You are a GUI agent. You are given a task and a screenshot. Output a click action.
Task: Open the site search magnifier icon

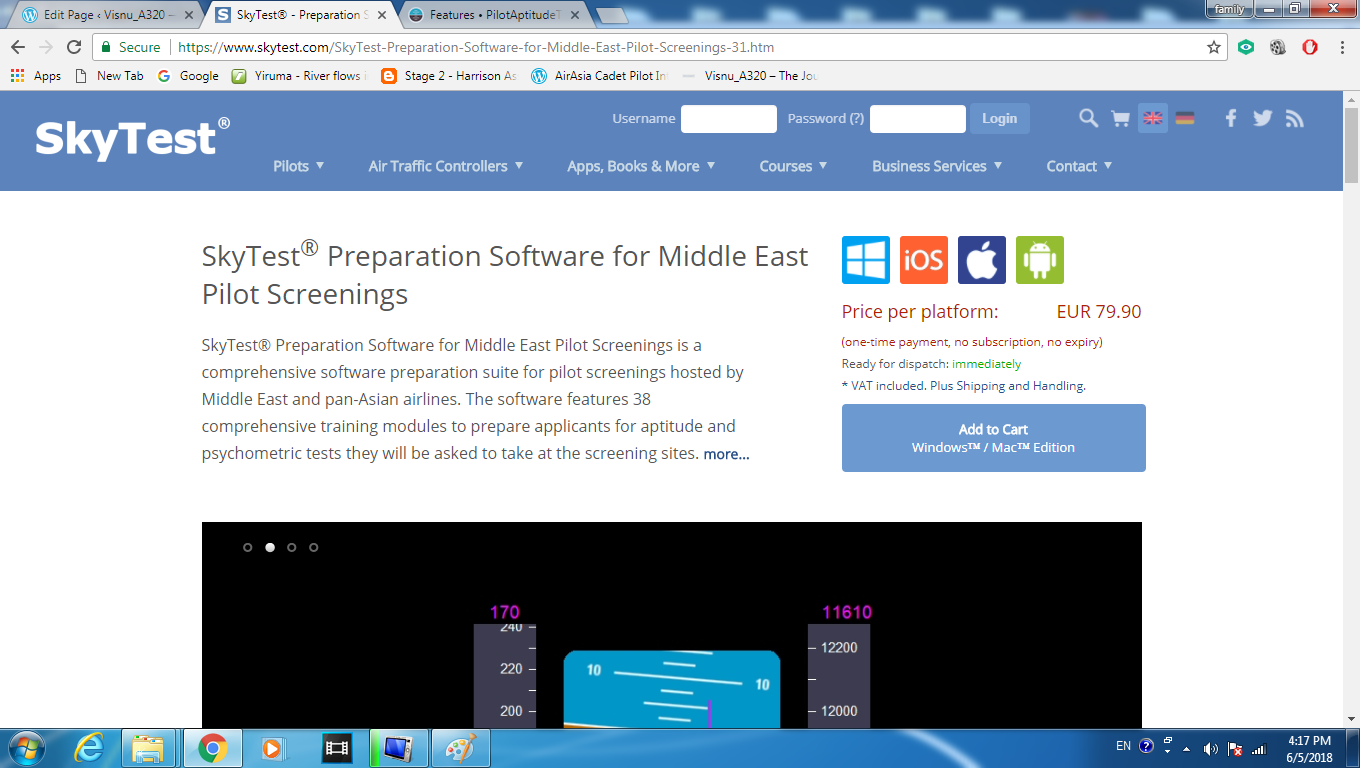coord(1088,118)
